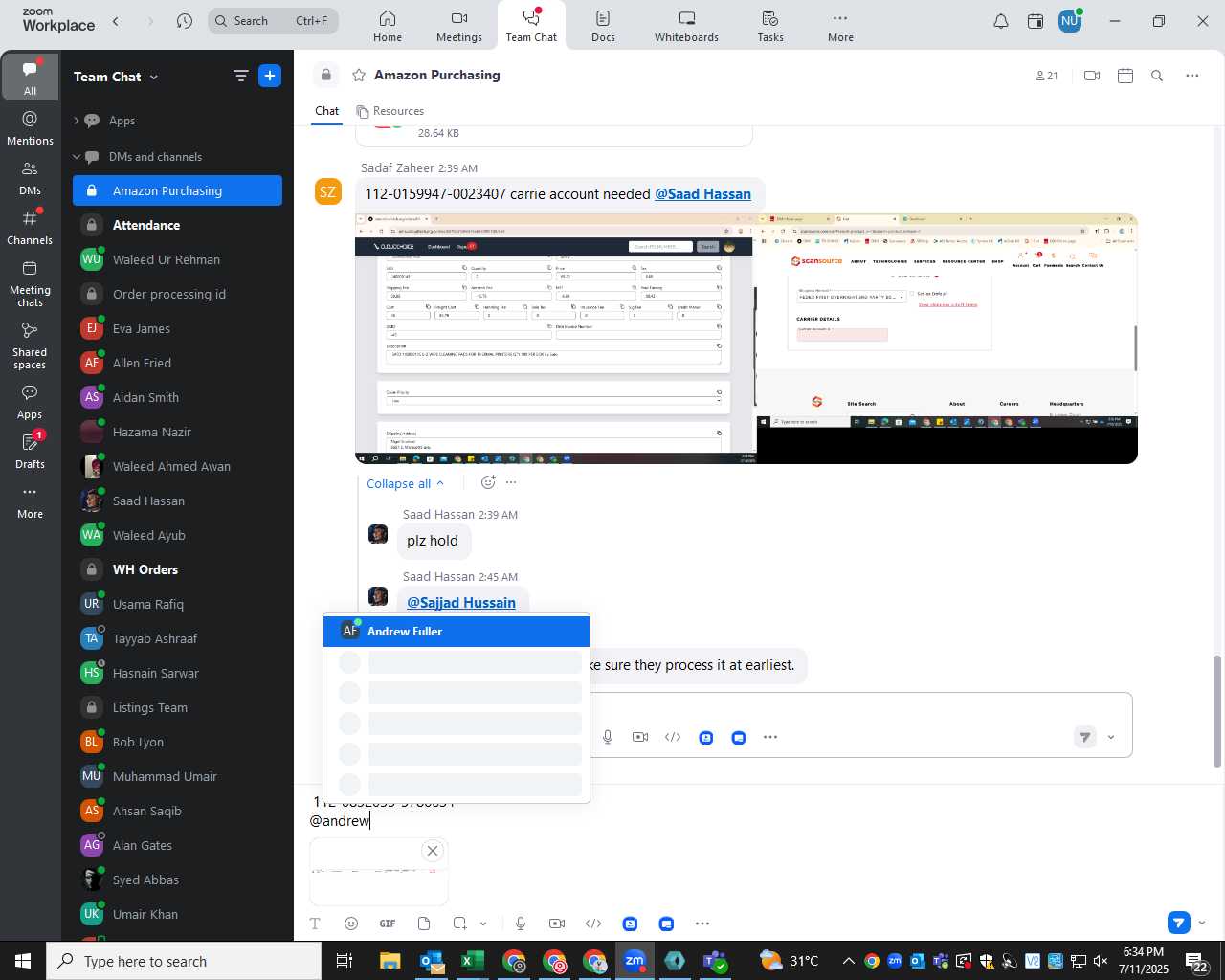Open the All chats sidebar icon
Image resolution: width=1225 pixels, height=980 pixels.
(x=30, y=77)
